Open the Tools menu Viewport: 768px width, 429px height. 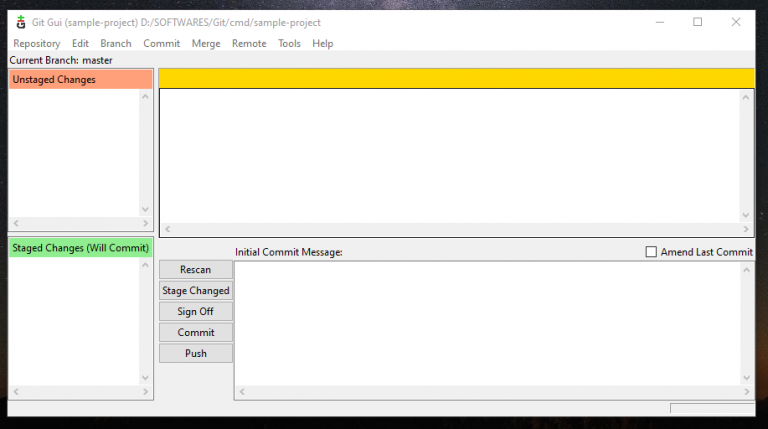pos(289,44)
